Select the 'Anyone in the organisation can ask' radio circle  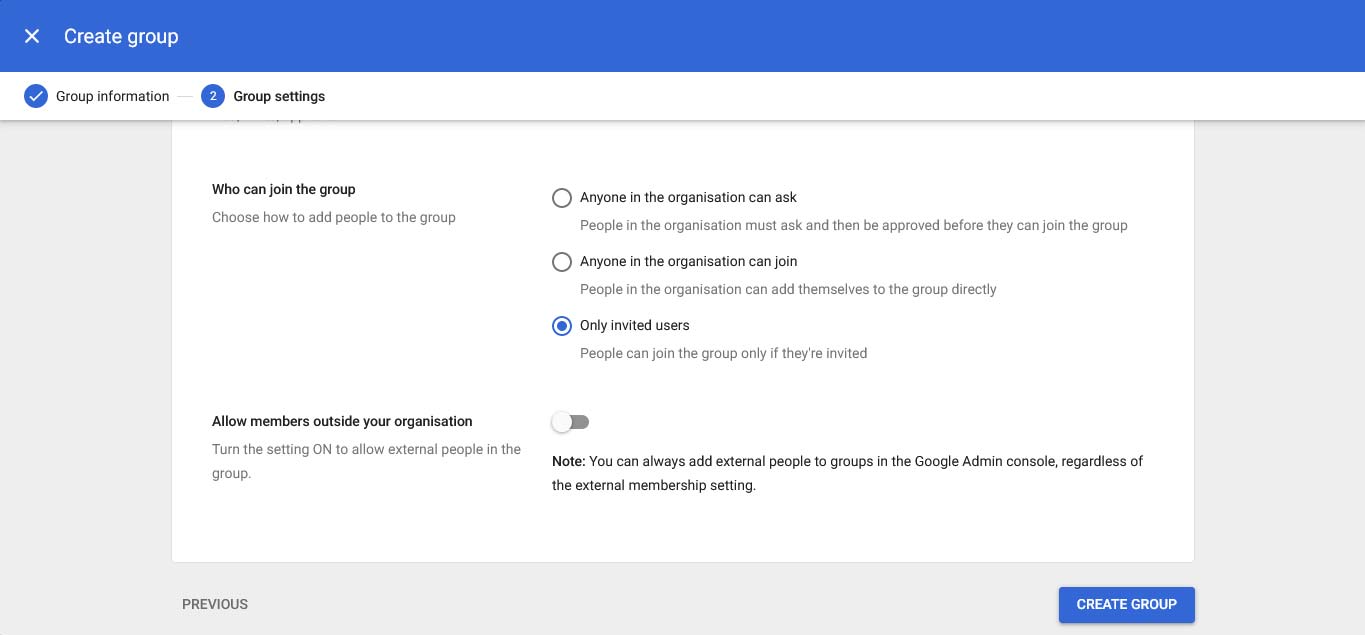click(x=562, y=198)
